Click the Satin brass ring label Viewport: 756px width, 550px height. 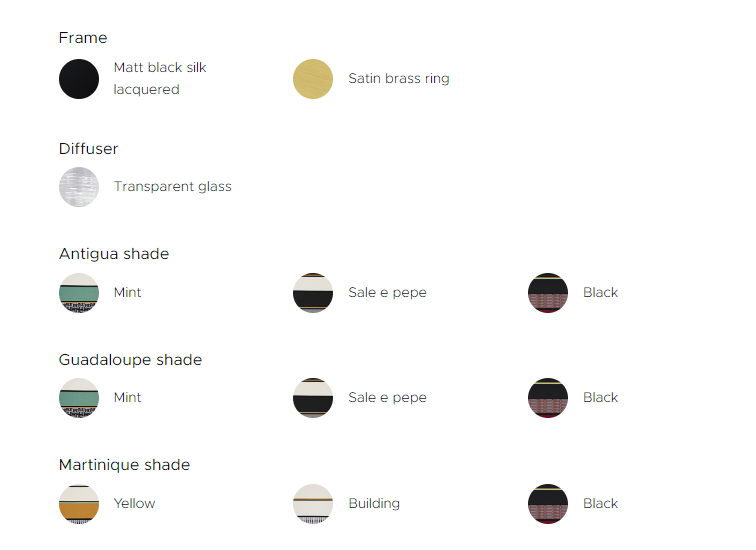[x=398, y=79]
